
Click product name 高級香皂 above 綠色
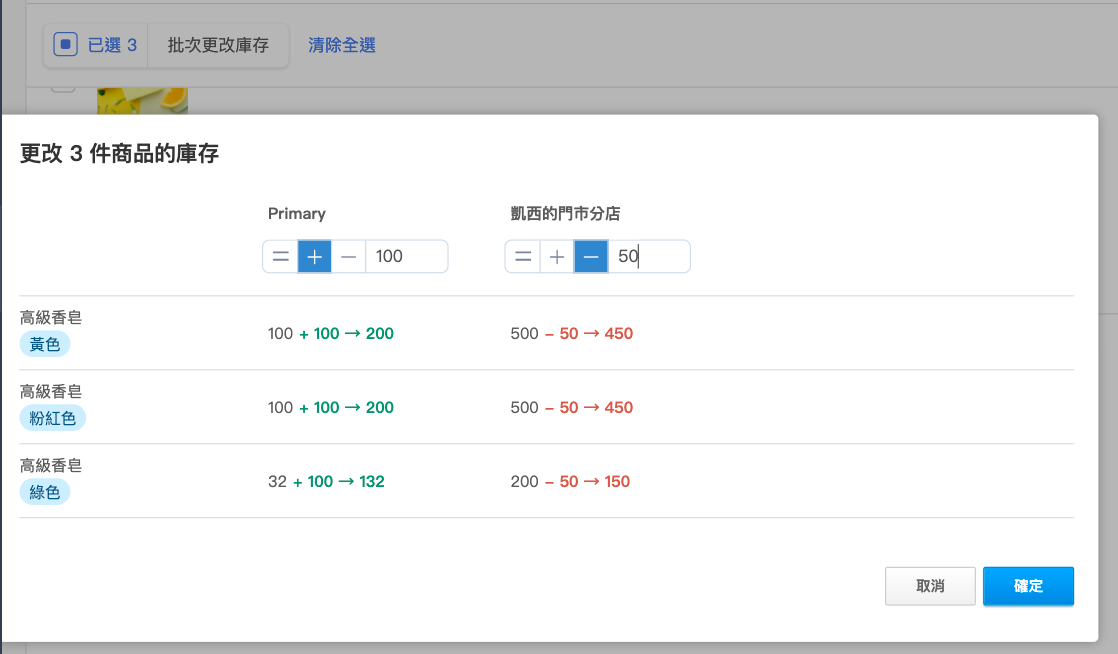click(x=51, y=466)
